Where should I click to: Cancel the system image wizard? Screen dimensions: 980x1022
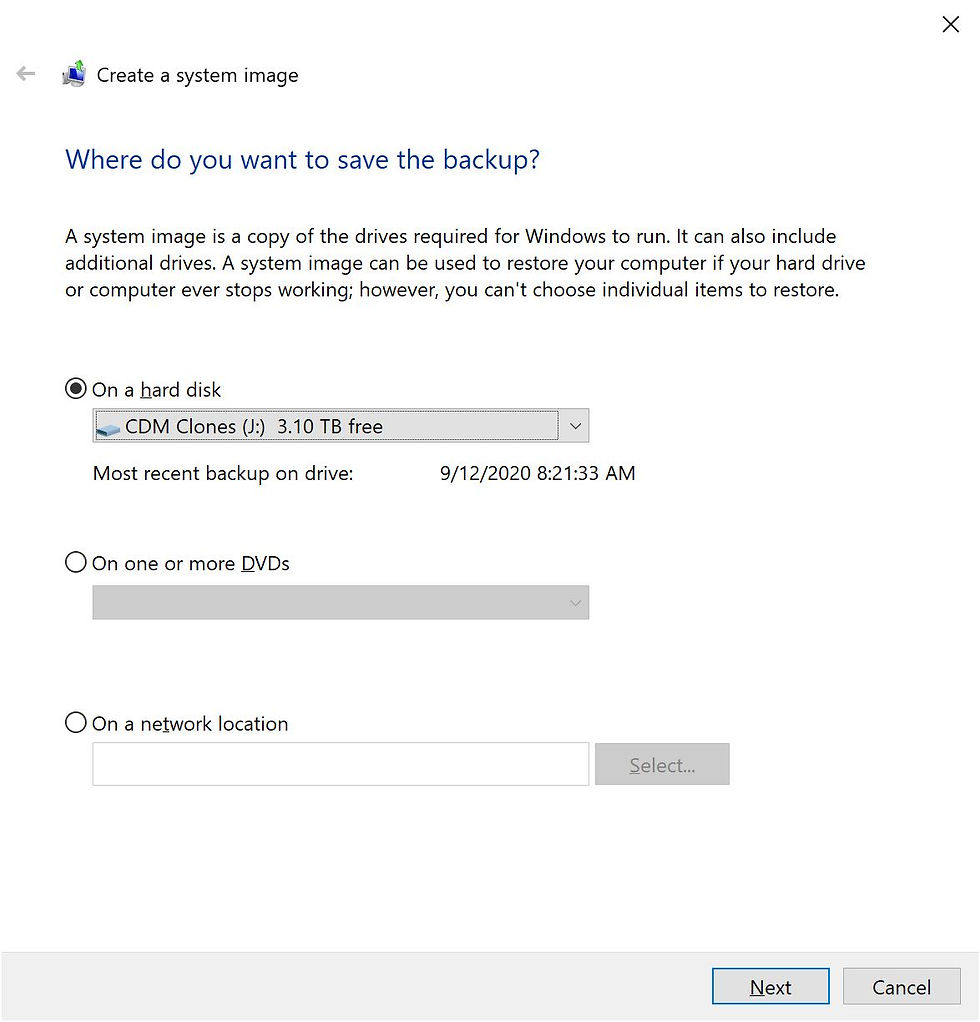click(x=902, y=987)
